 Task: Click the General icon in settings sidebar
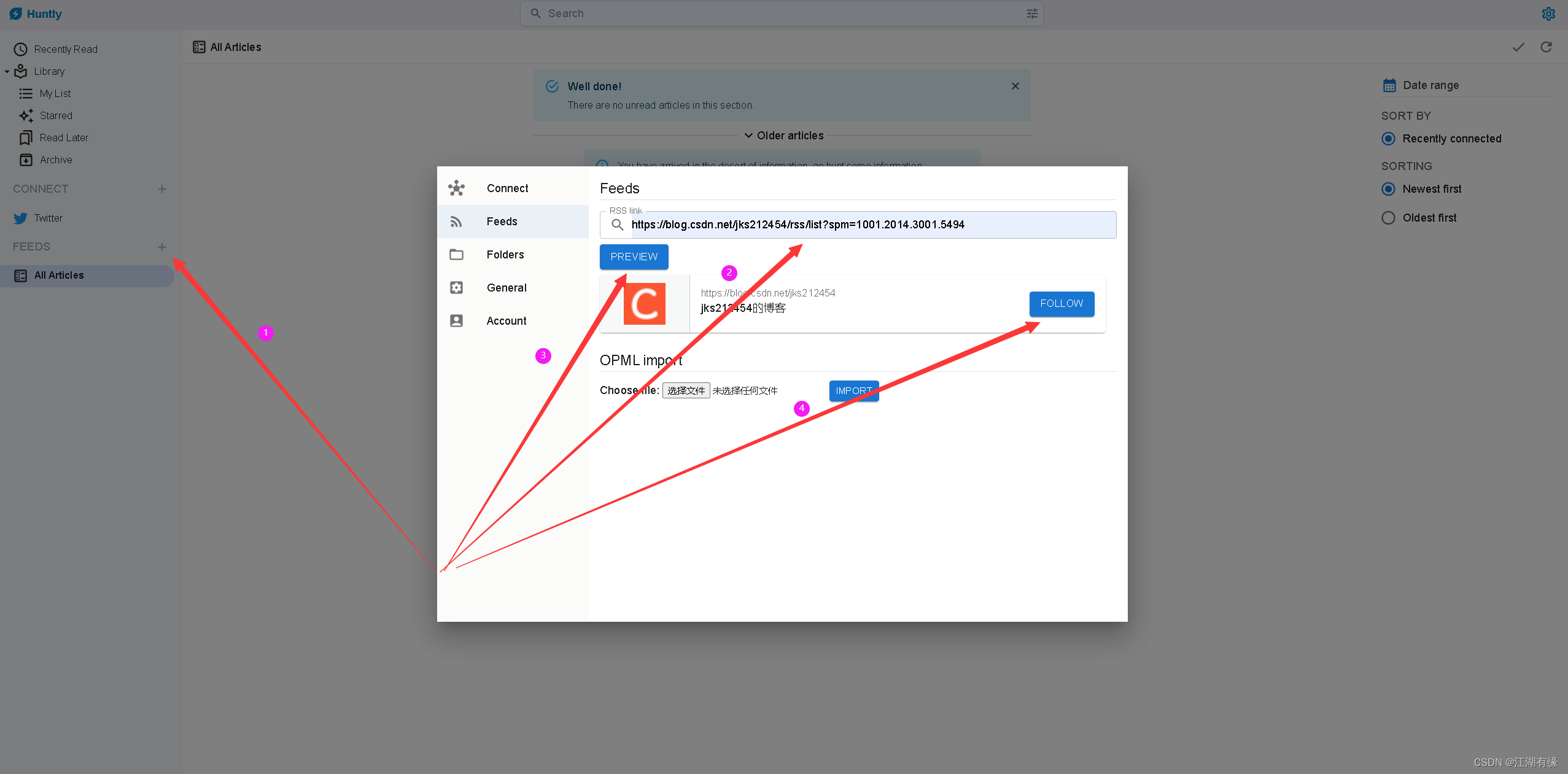coord(457,287)
